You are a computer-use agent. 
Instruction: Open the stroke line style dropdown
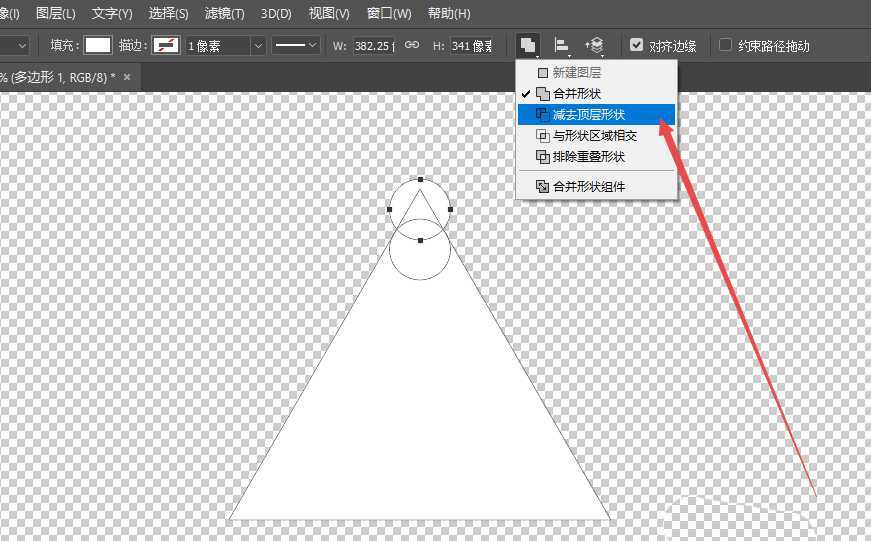point(297,46)
